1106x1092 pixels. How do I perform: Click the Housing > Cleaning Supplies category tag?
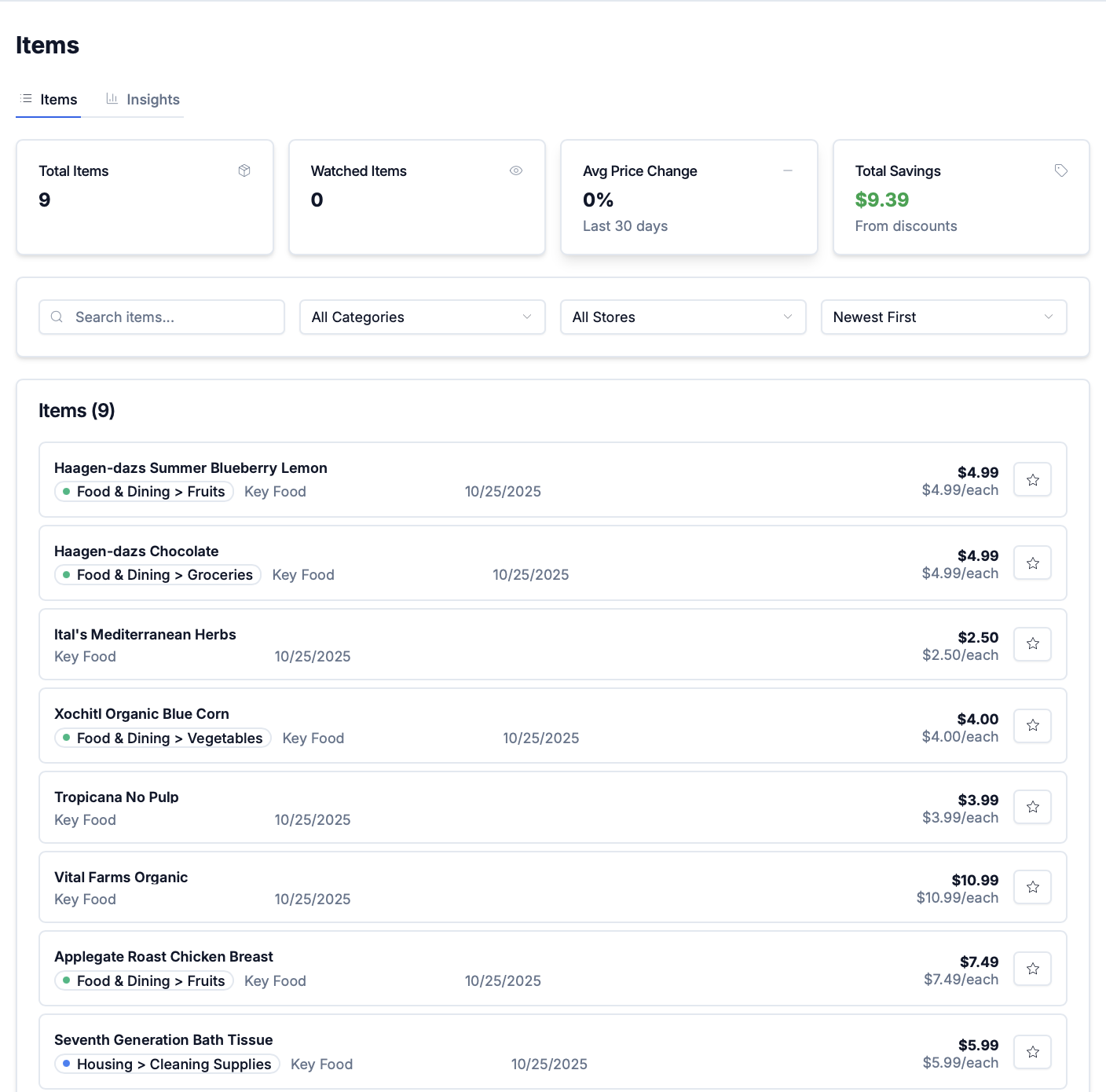click(x=167, y=1065)
